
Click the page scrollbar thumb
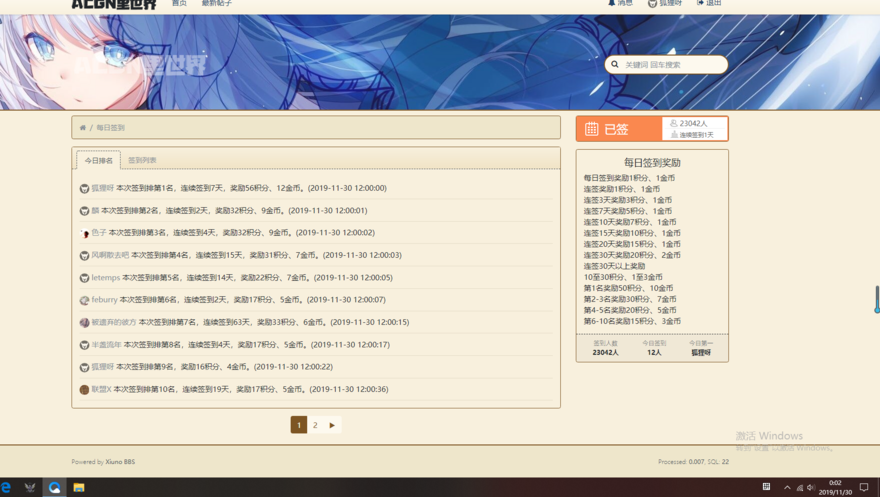[877, 299]
